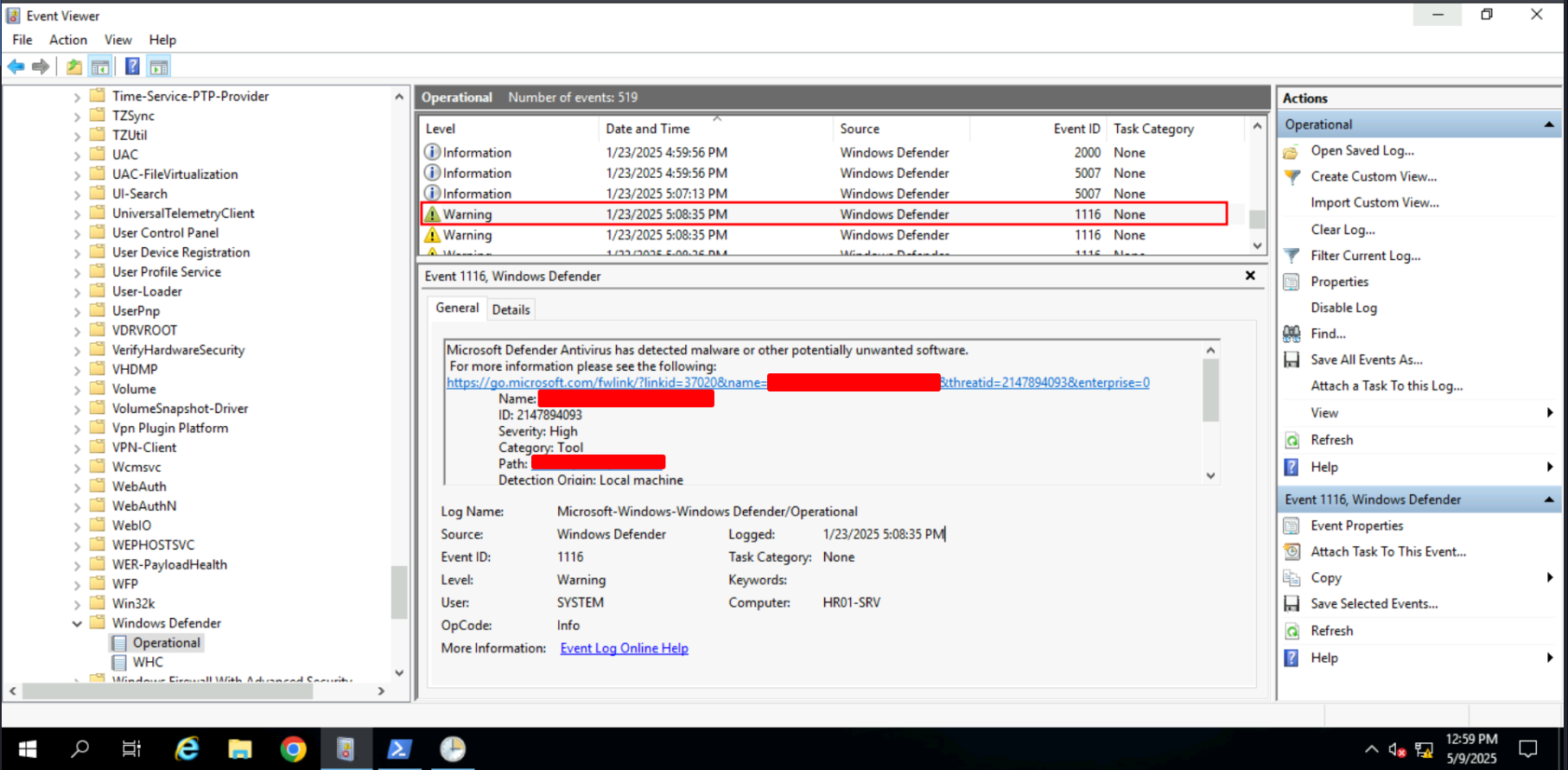Screen dimensions: 1568x770
Task: Click Import Custom View action
Action: tap(1374, 203)
